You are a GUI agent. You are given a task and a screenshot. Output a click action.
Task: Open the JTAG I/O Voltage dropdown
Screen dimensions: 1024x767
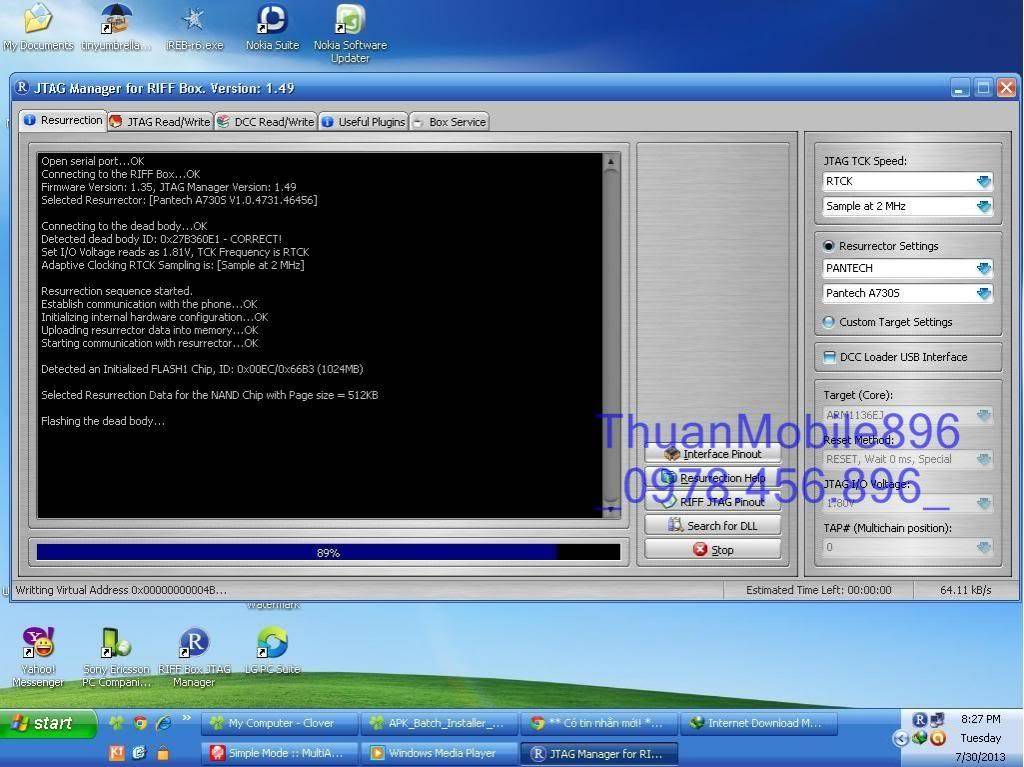pyautogui.click(x=984, y=503)
